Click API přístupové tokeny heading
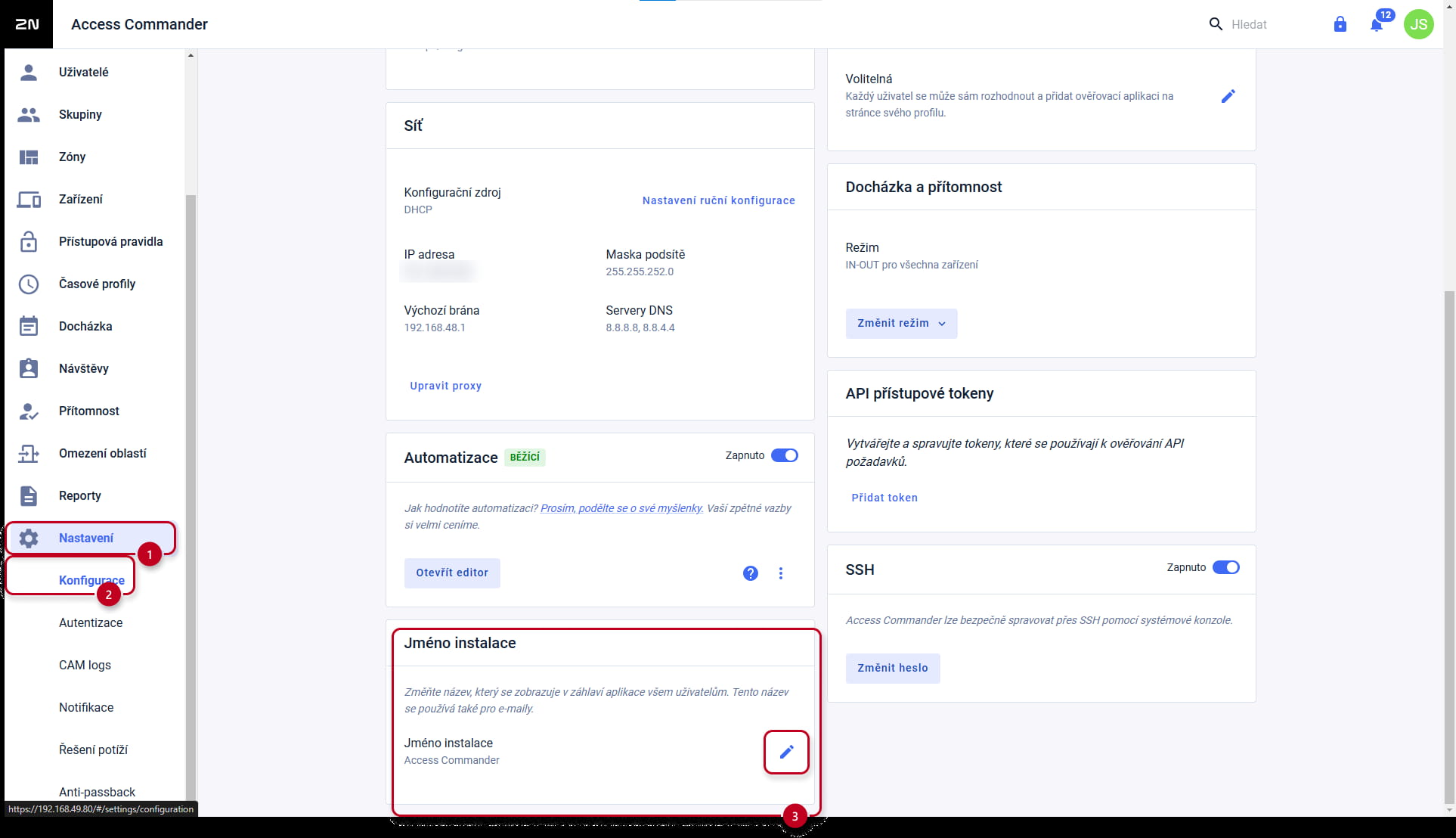 coord(919,393)
